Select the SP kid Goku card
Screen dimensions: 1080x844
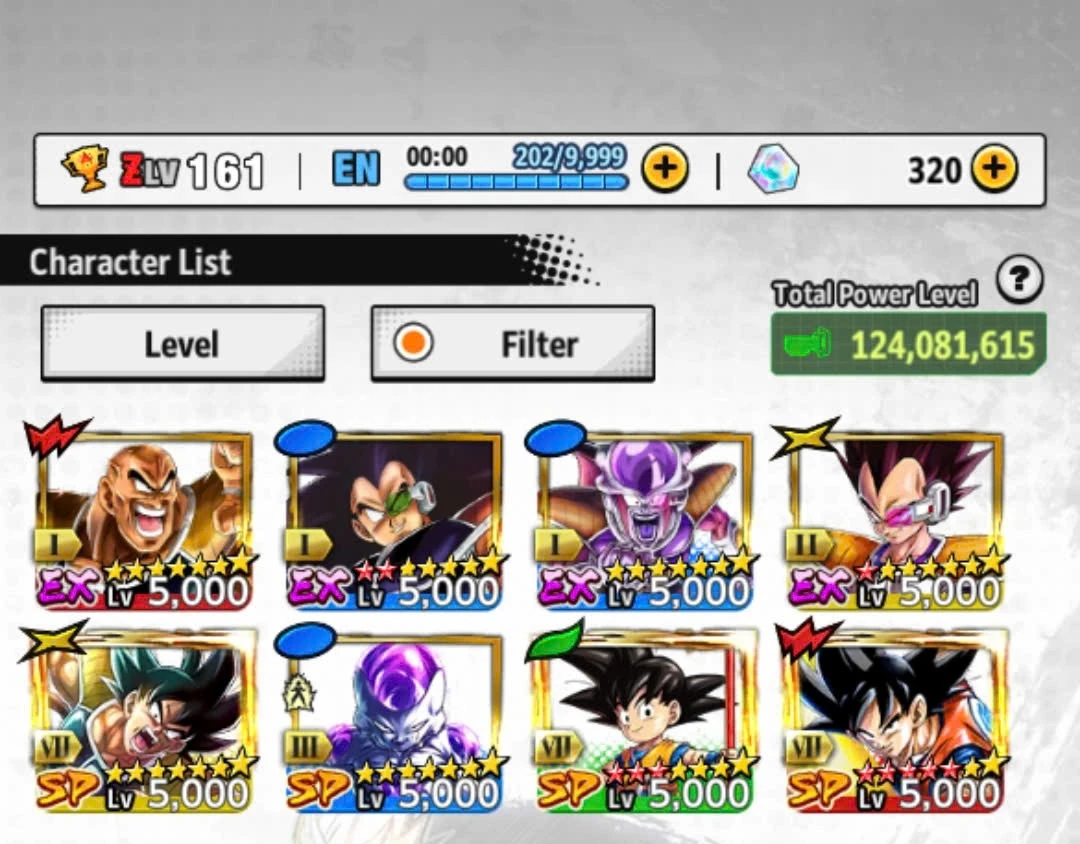[x=645, y=721]
